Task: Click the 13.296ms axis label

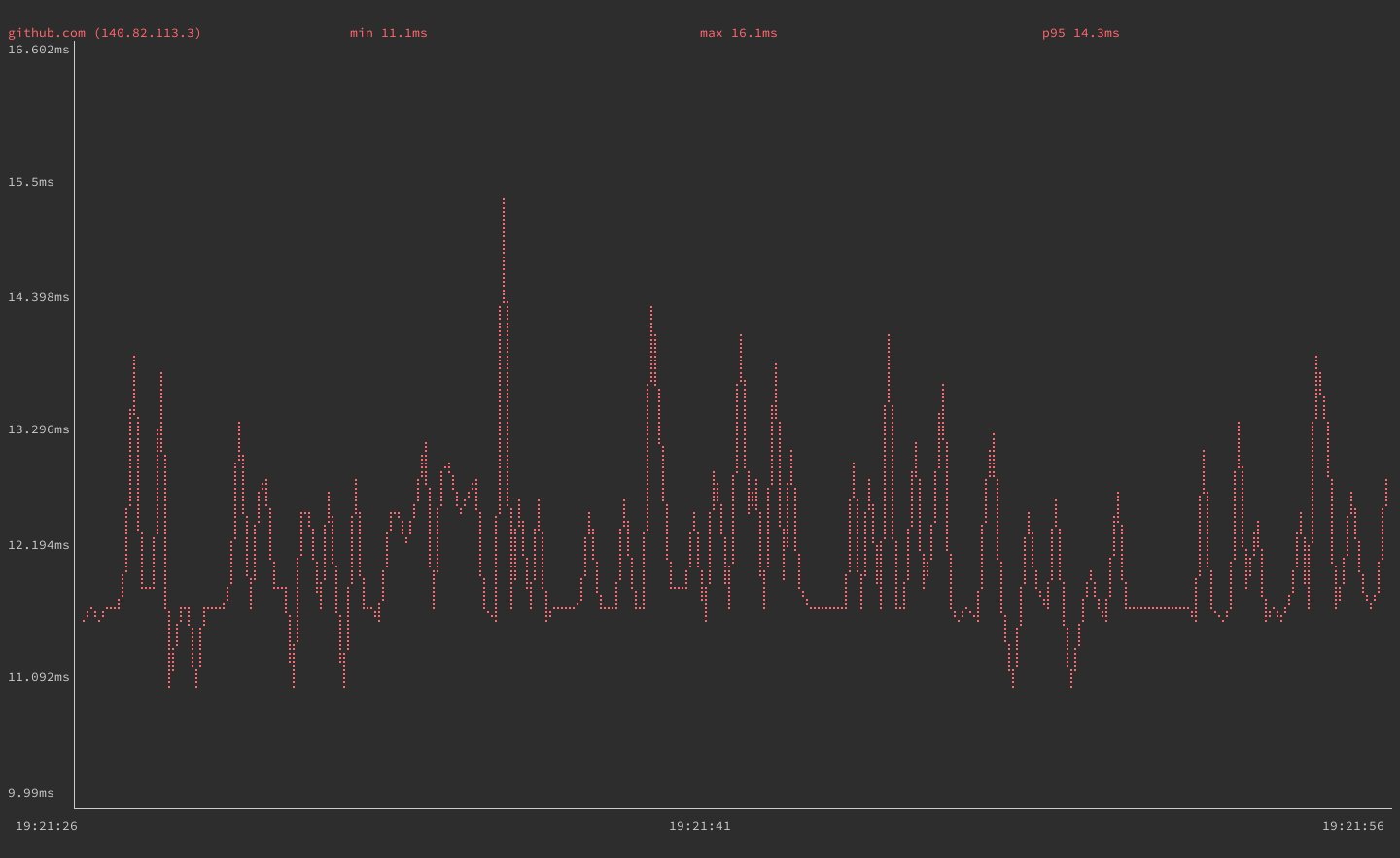Action: point(38,429)
